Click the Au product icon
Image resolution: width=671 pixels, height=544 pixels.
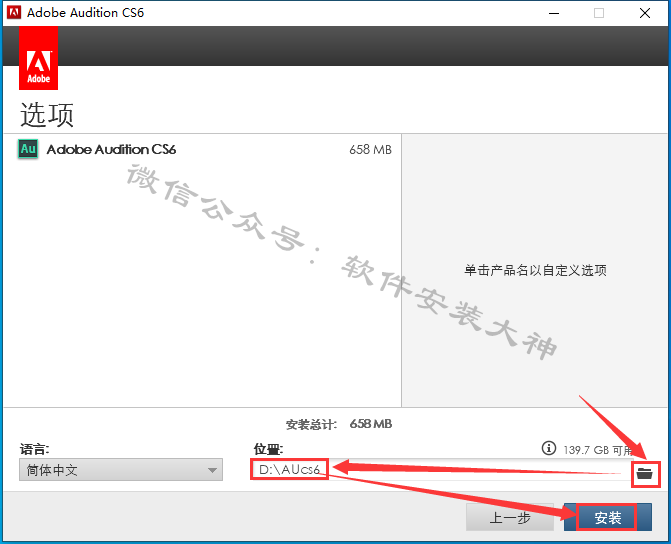pos(28,149)
